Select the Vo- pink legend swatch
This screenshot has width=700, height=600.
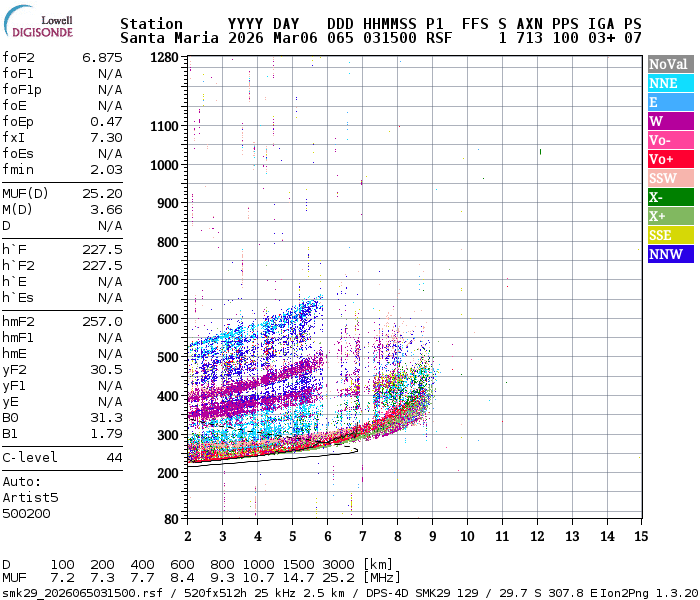(671, 140)
